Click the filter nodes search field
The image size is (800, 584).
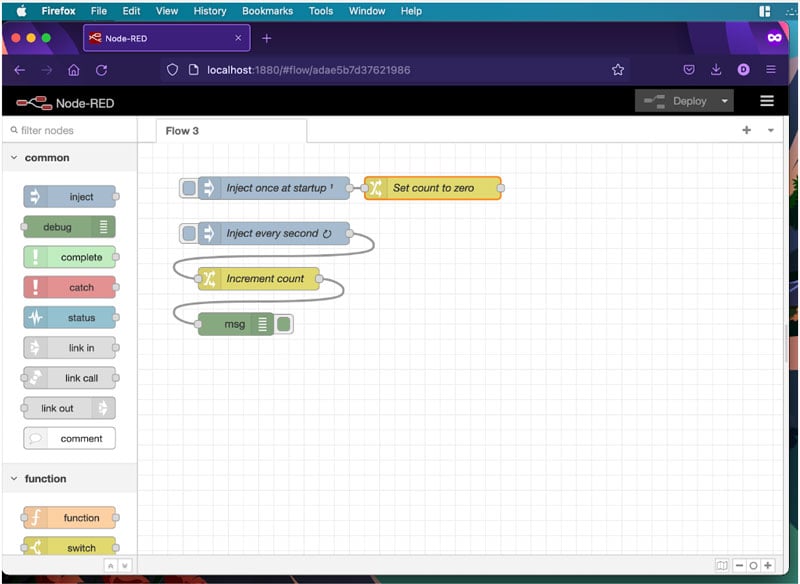tap(70, 131)
